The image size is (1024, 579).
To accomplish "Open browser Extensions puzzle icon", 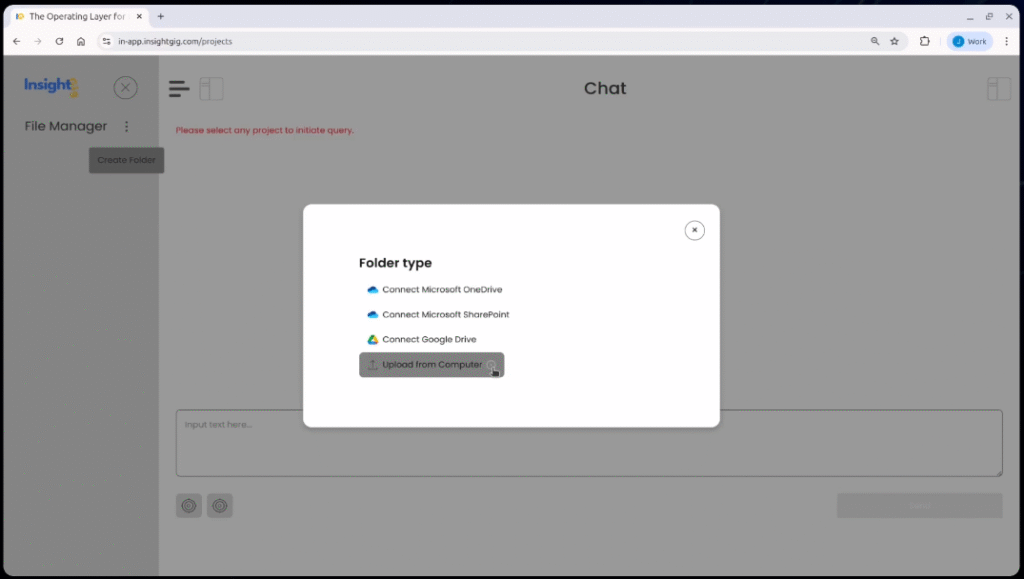I will (925, 41).
